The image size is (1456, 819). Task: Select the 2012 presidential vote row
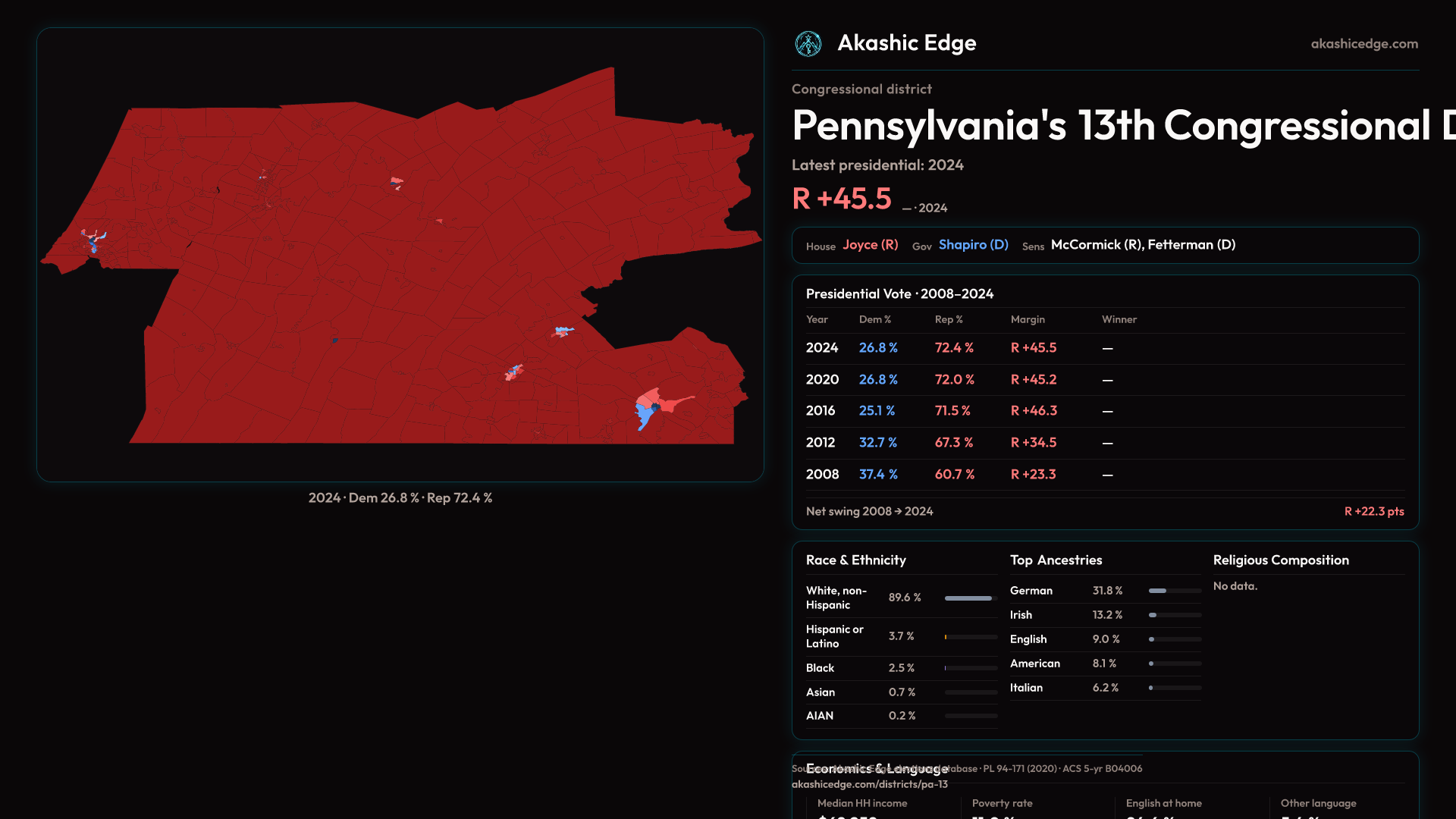click(x=821, y=443)
